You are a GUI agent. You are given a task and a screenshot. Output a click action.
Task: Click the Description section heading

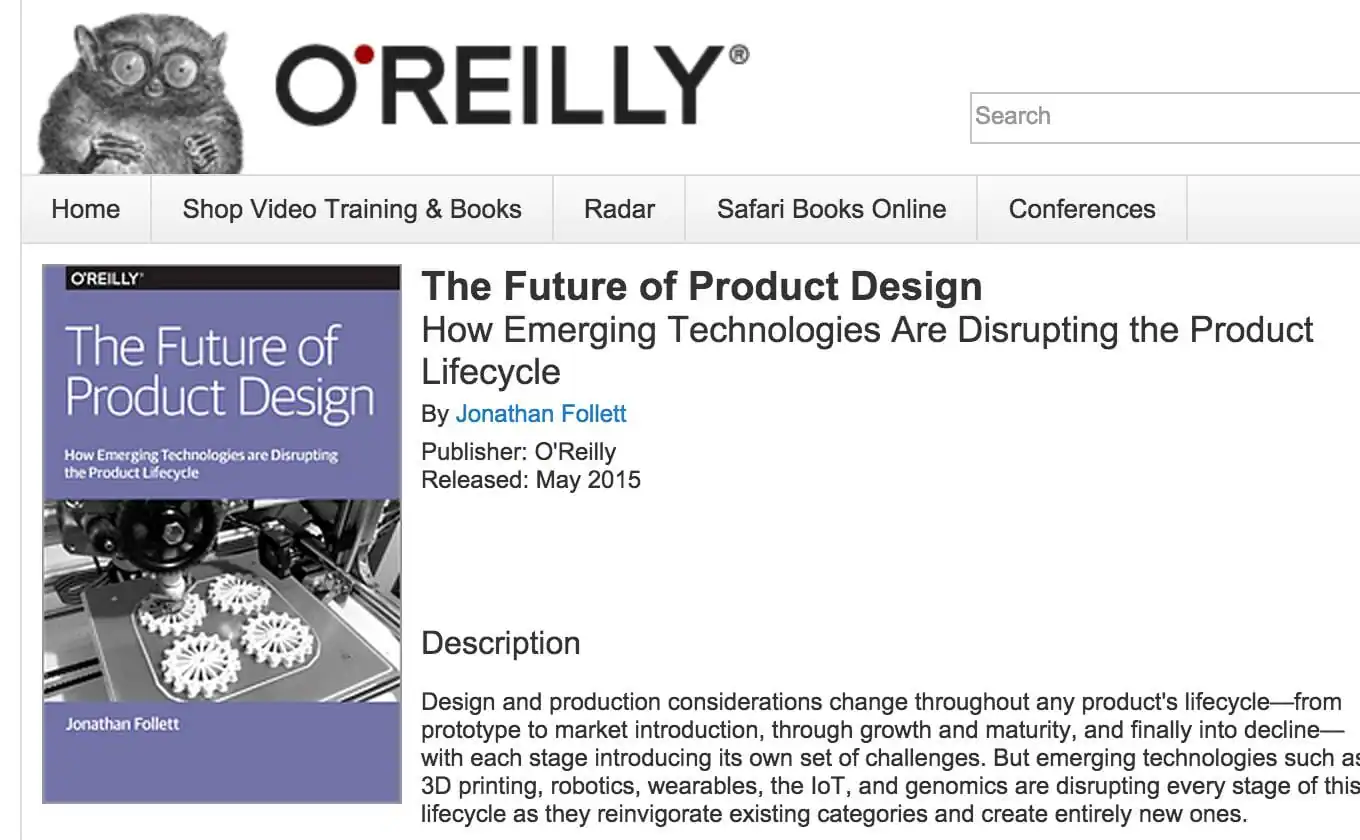[500, 643]
